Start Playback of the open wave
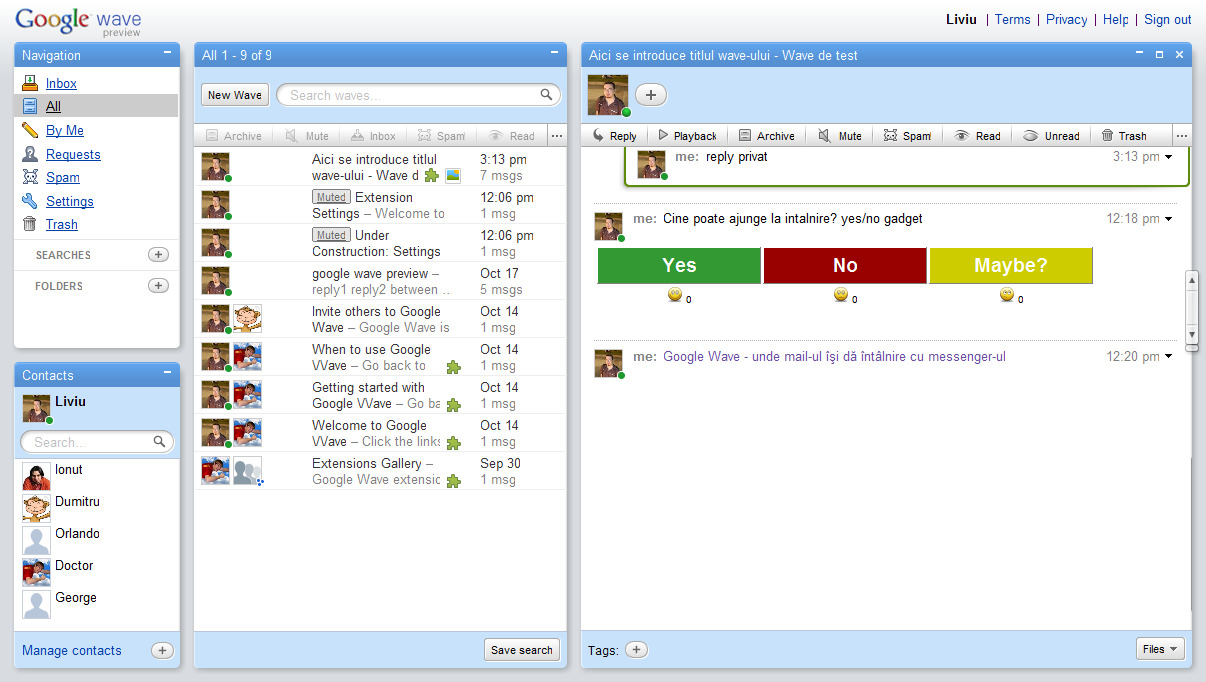The width and height of the screenshot is (1206, 682). click(687, 136)
